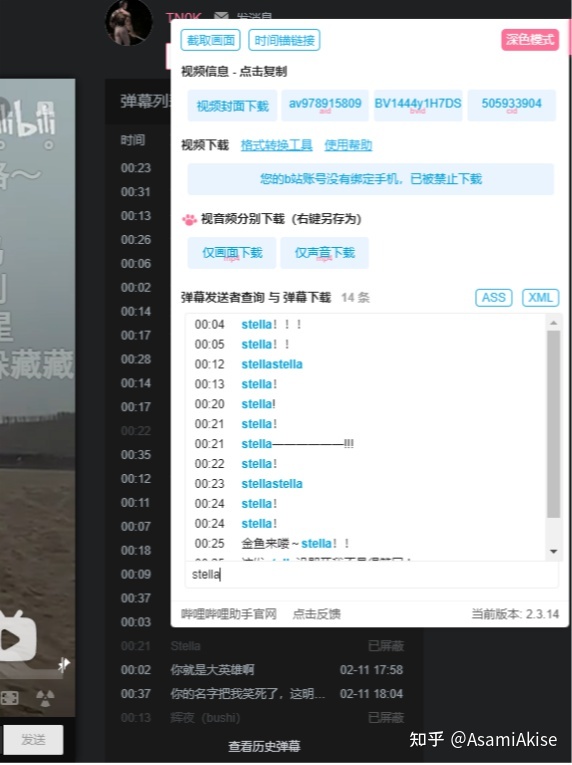Click 仅画面下载 video-only download
The width and height of the screenshot is (572, 765).
click(232, 253)
